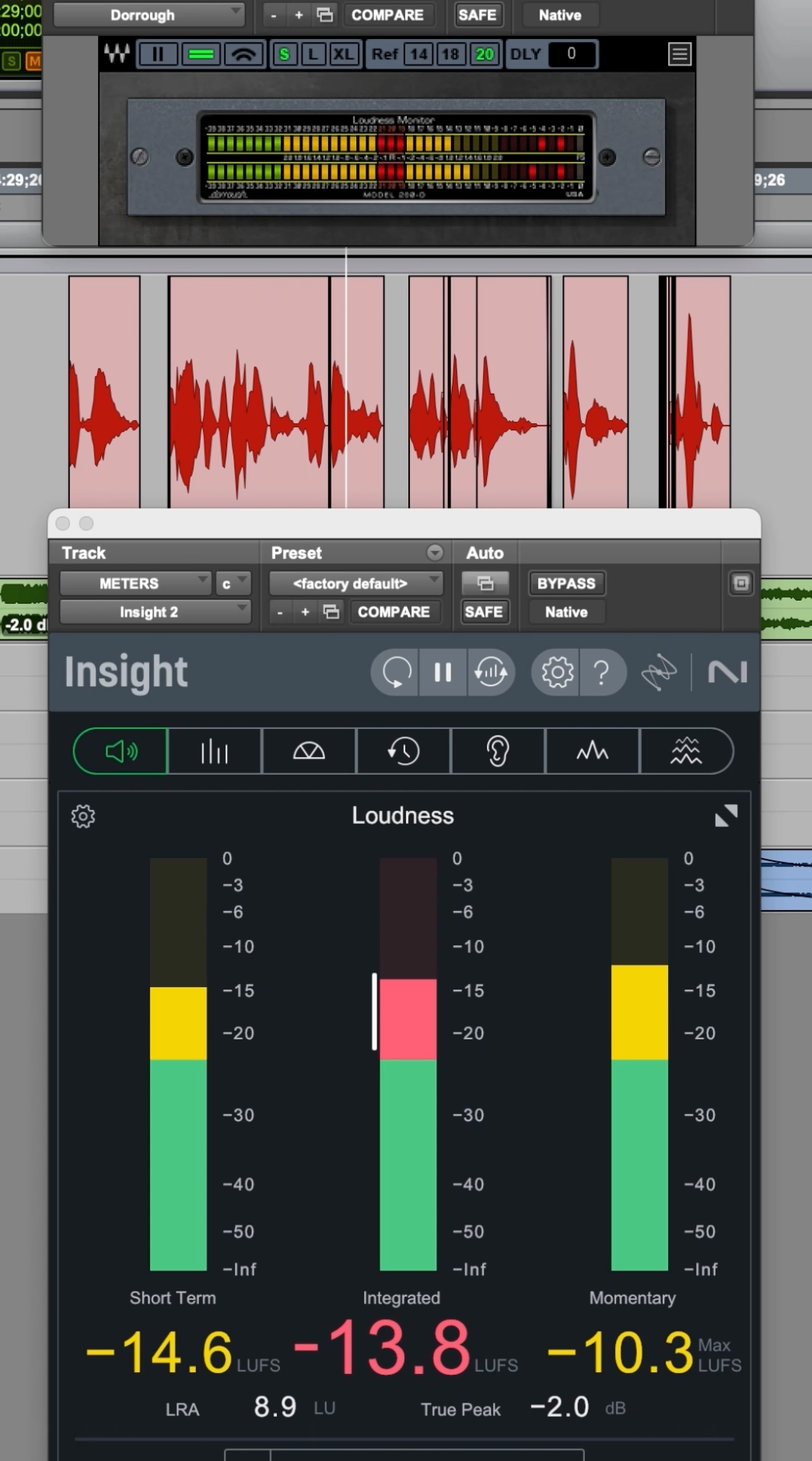Click Native in the Dorrough plugin header

(560, 15)
